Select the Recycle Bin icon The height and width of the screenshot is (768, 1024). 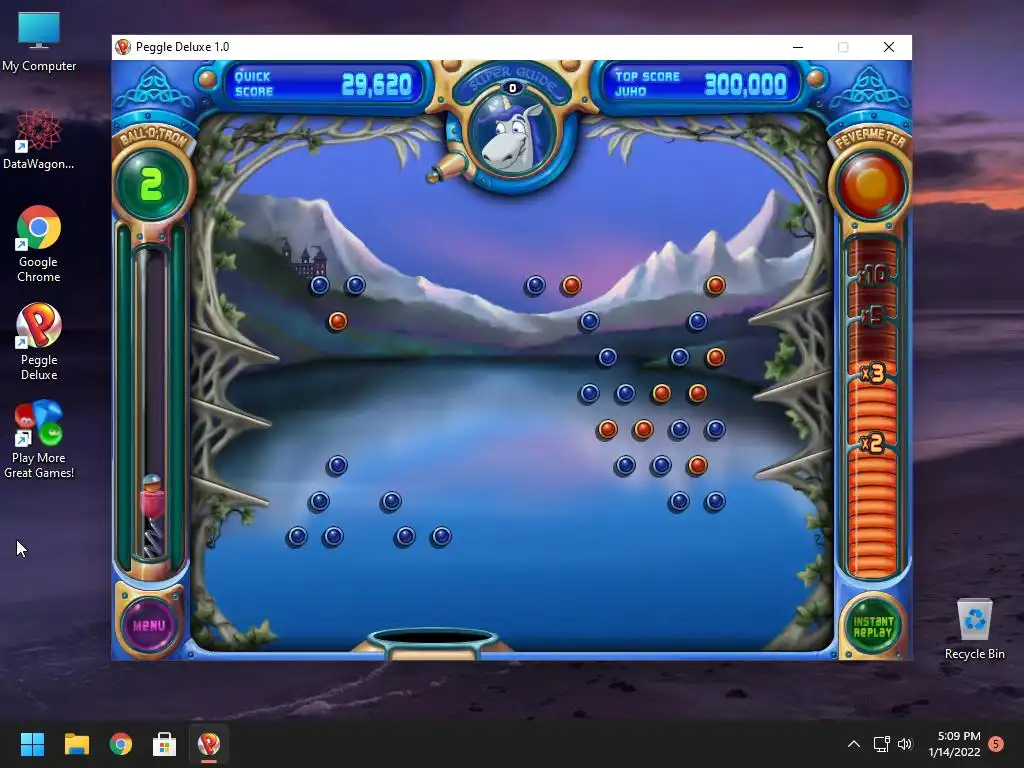(x=974, y=629)
